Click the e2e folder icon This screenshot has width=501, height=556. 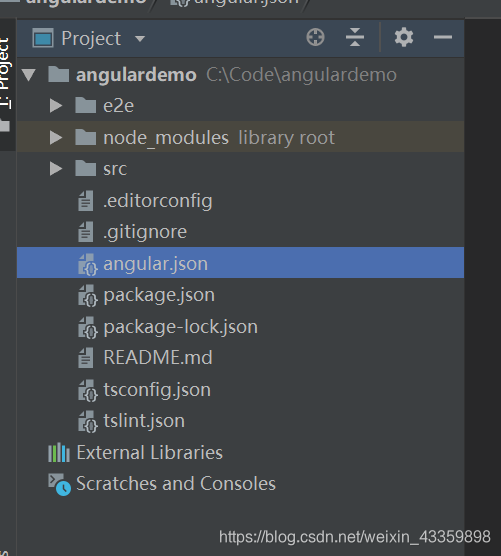tap(85, 105)
